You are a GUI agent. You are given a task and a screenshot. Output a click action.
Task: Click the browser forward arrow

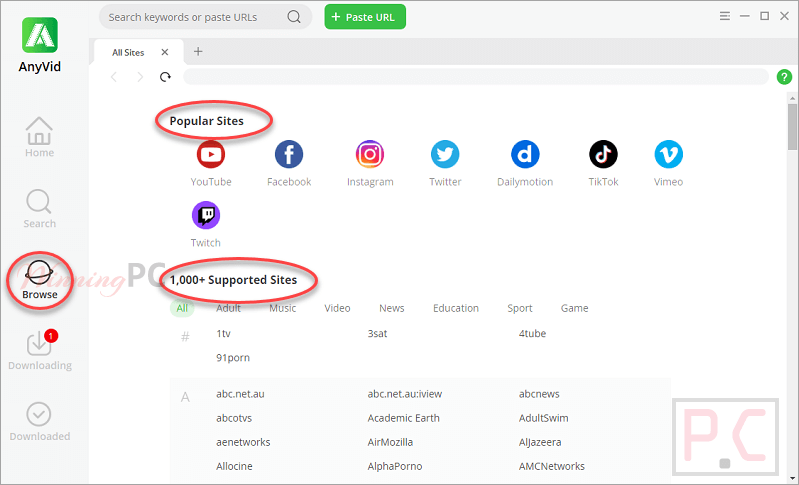(140, 77)
